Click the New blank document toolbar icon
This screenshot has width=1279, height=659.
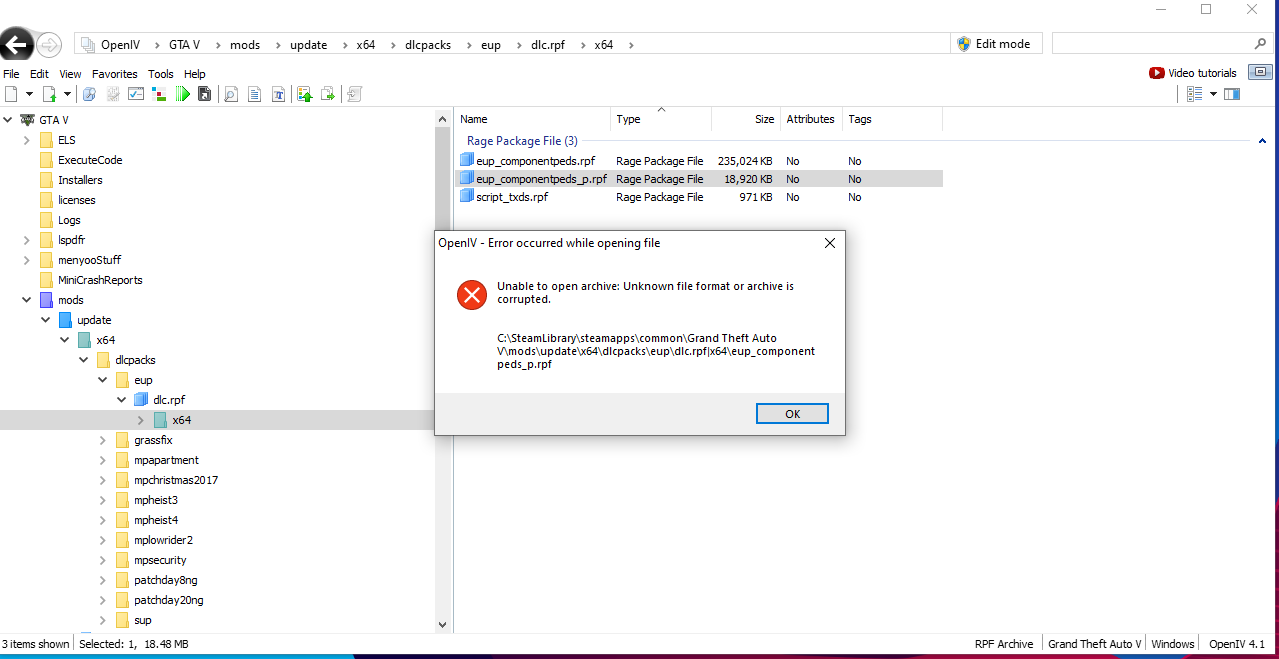click(11, 94)
